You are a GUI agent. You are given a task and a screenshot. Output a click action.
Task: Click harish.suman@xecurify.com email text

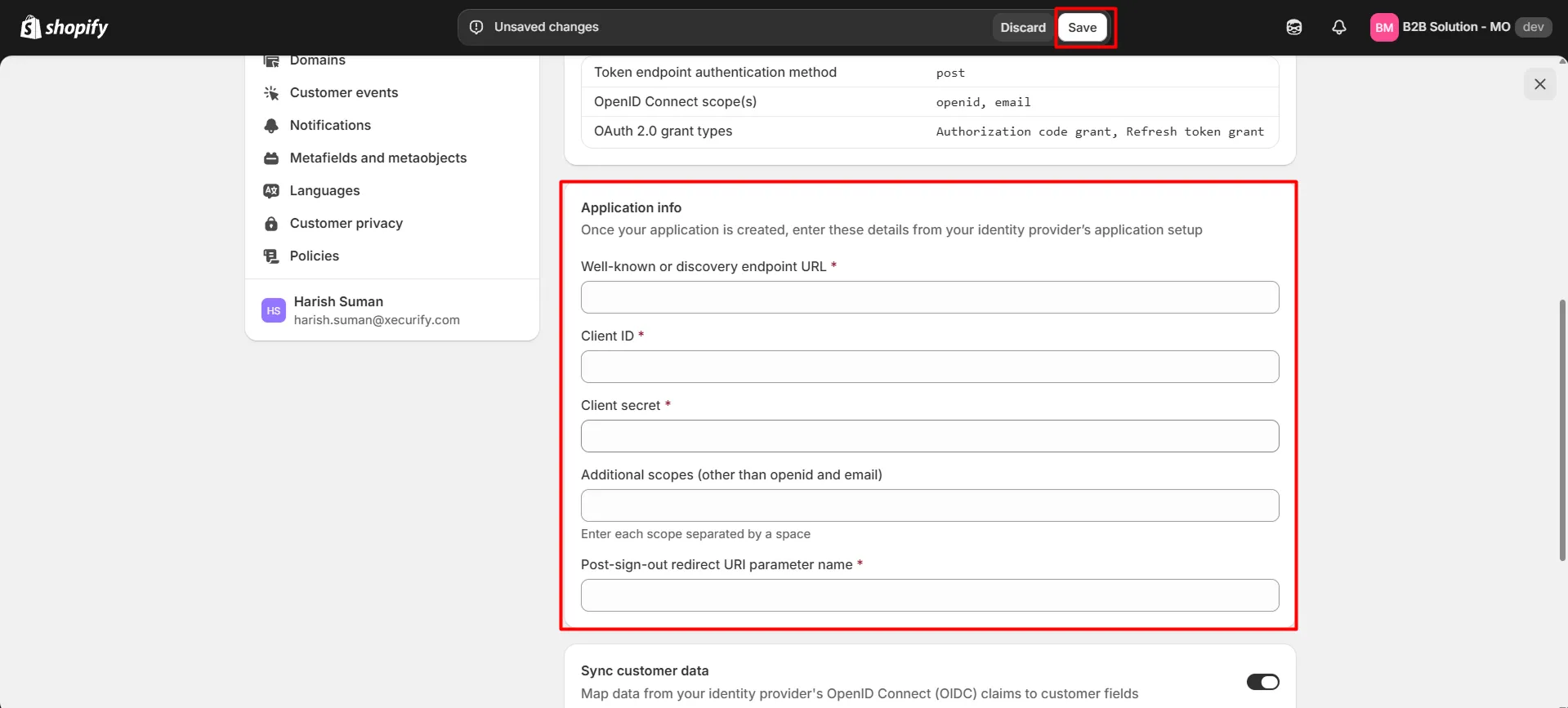pyautogui.click(x=377, y=320)
